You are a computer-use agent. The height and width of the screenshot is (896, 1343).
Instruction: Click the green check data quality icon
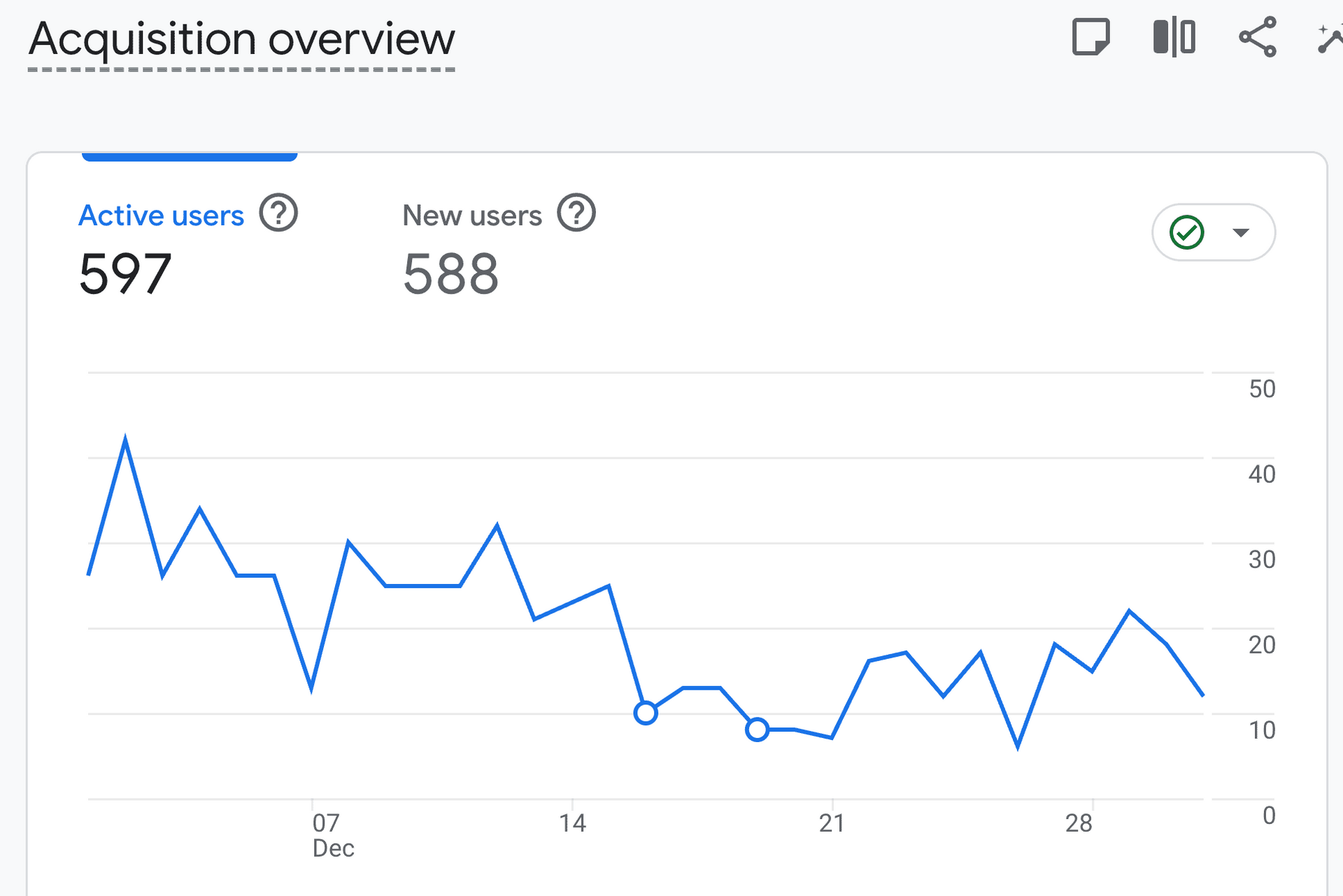1187,233
